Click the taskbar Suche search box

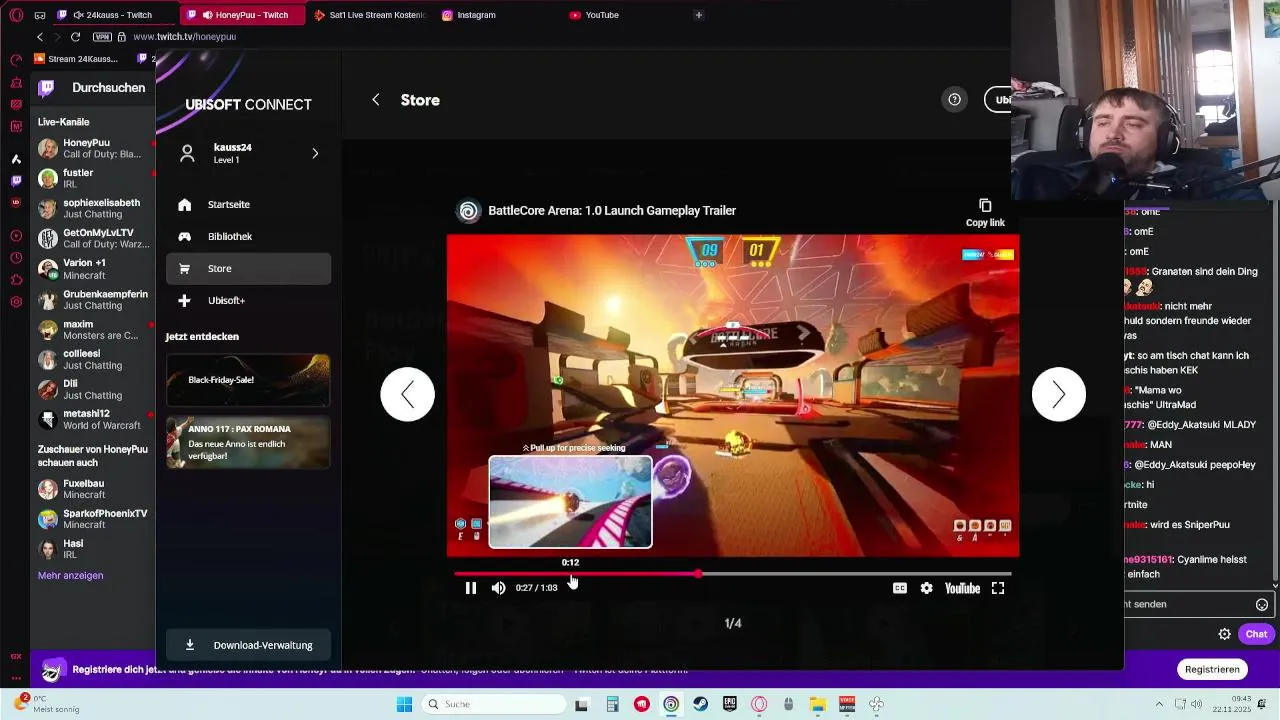tap(492, 704)
